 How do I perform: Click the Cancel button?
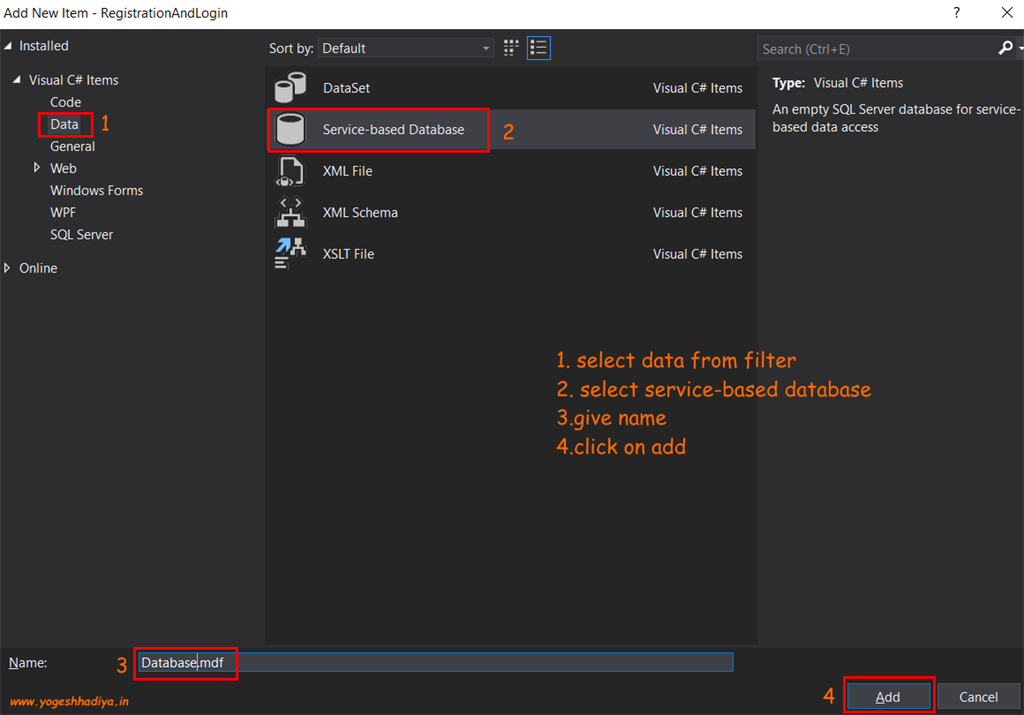tap(979, 696)
